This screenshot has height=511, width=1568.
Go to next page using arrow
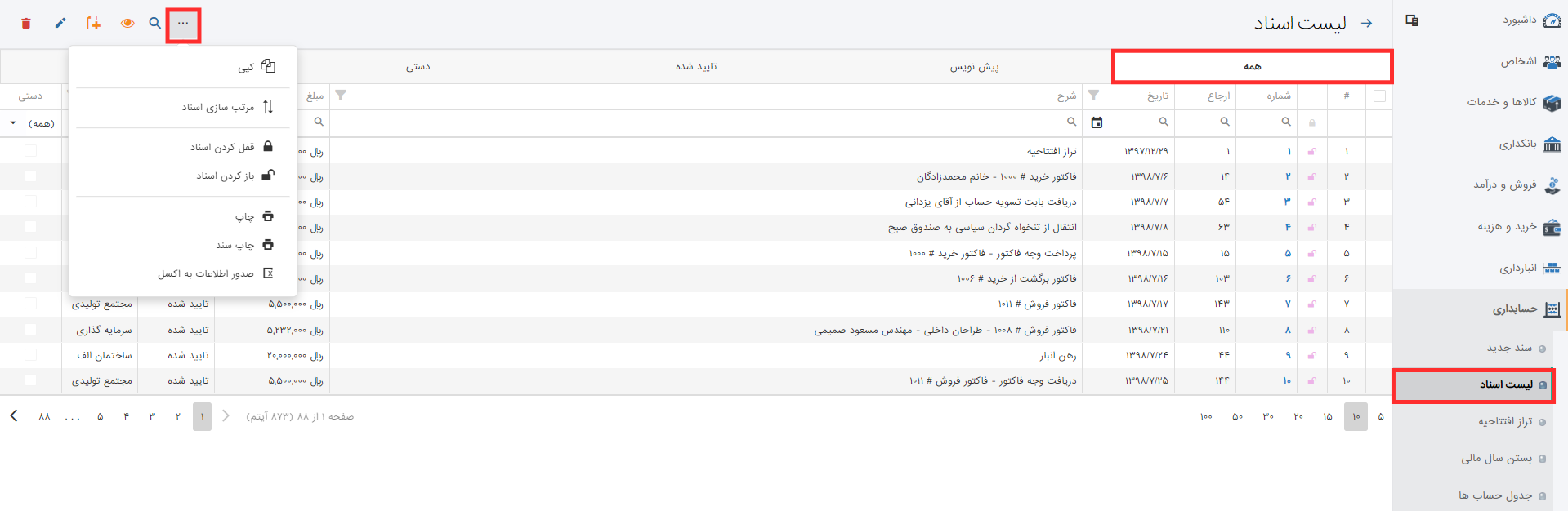(14, 416)
